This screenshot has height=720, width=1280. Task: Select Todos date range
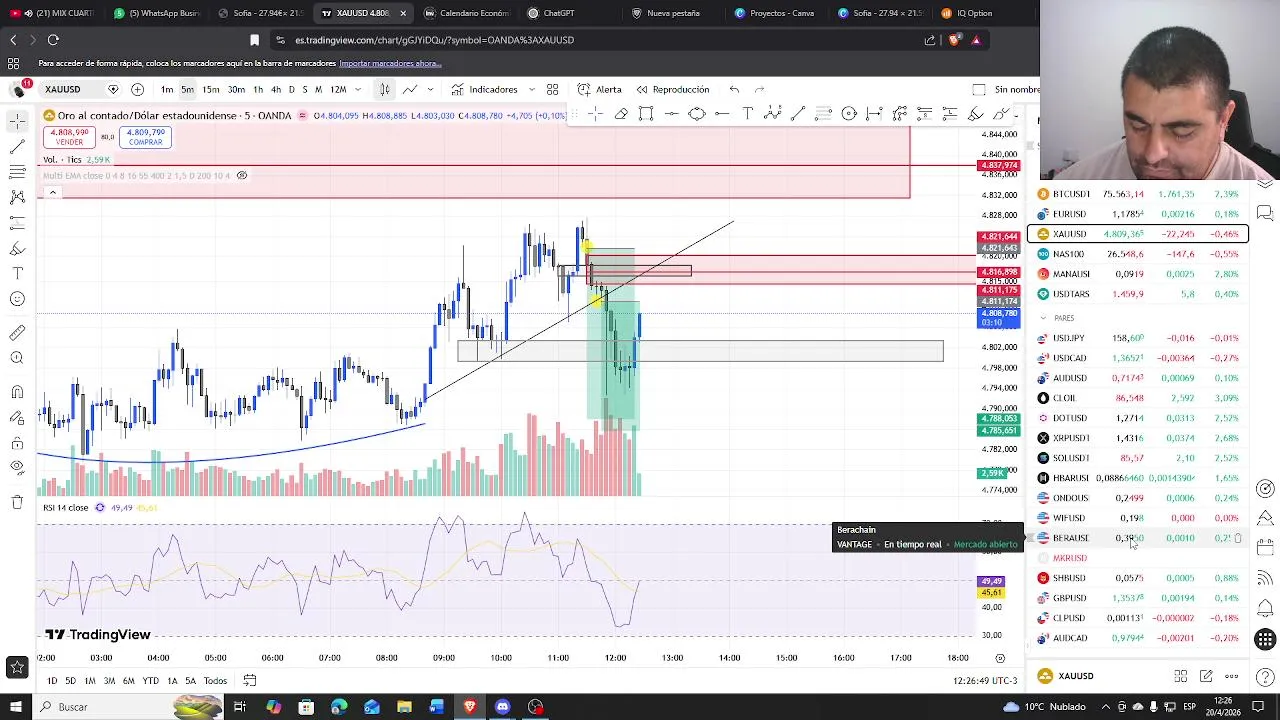[x=215, y=681]
